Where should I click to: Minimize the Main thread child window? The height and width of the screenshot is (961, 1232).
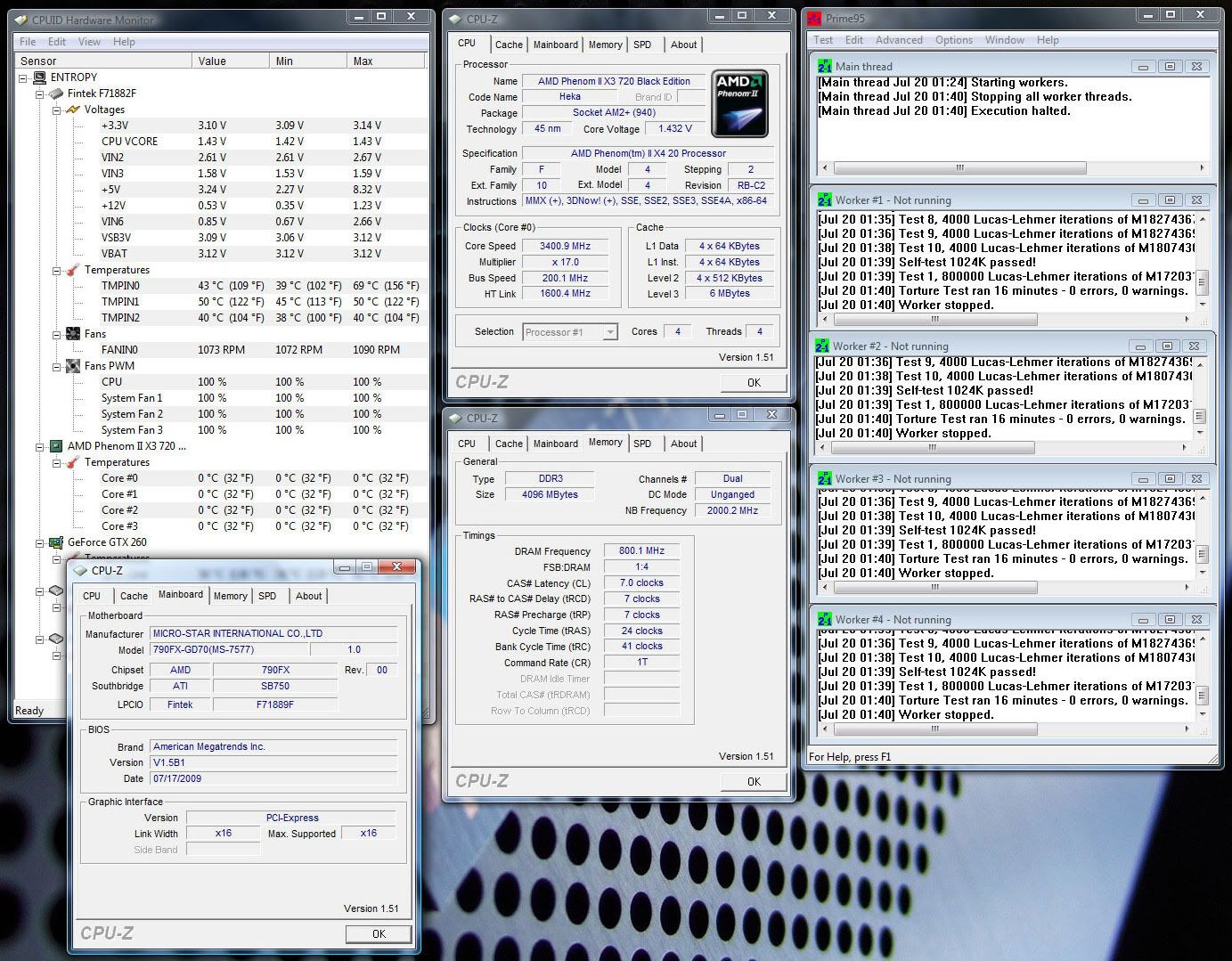pos(1143,67)
